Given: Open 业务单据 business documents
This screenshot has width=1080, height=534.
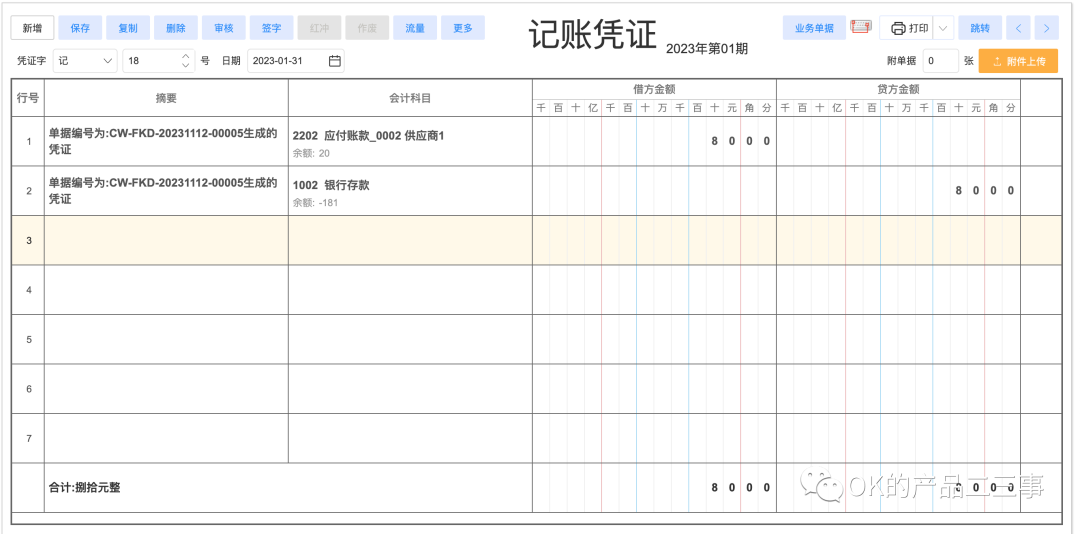Looking at the screenshot, I should [814, 28].
